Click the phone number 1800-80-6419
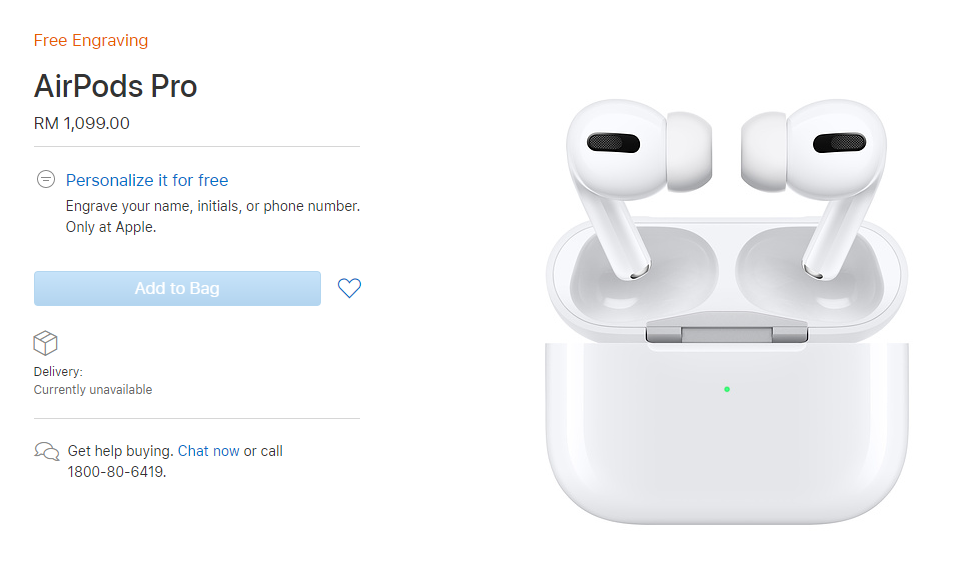The height and width of the screenshot is (572, 953). click(x=116, y=472)
